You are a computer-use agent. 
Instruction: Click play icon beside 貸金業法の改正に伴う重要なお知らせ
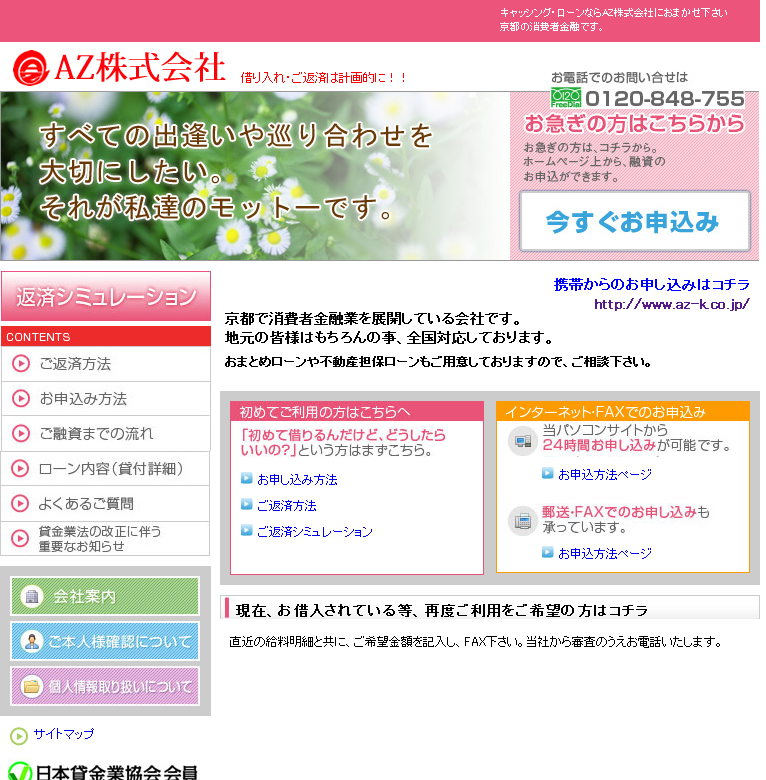(x=20, y=538)
